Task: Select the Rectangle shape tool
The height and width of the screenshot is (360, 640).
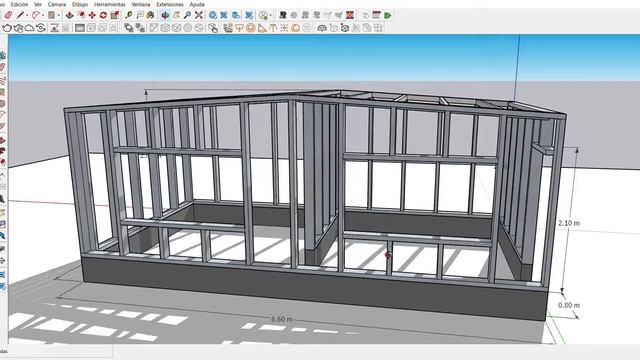Action: (x=51, y=16)
